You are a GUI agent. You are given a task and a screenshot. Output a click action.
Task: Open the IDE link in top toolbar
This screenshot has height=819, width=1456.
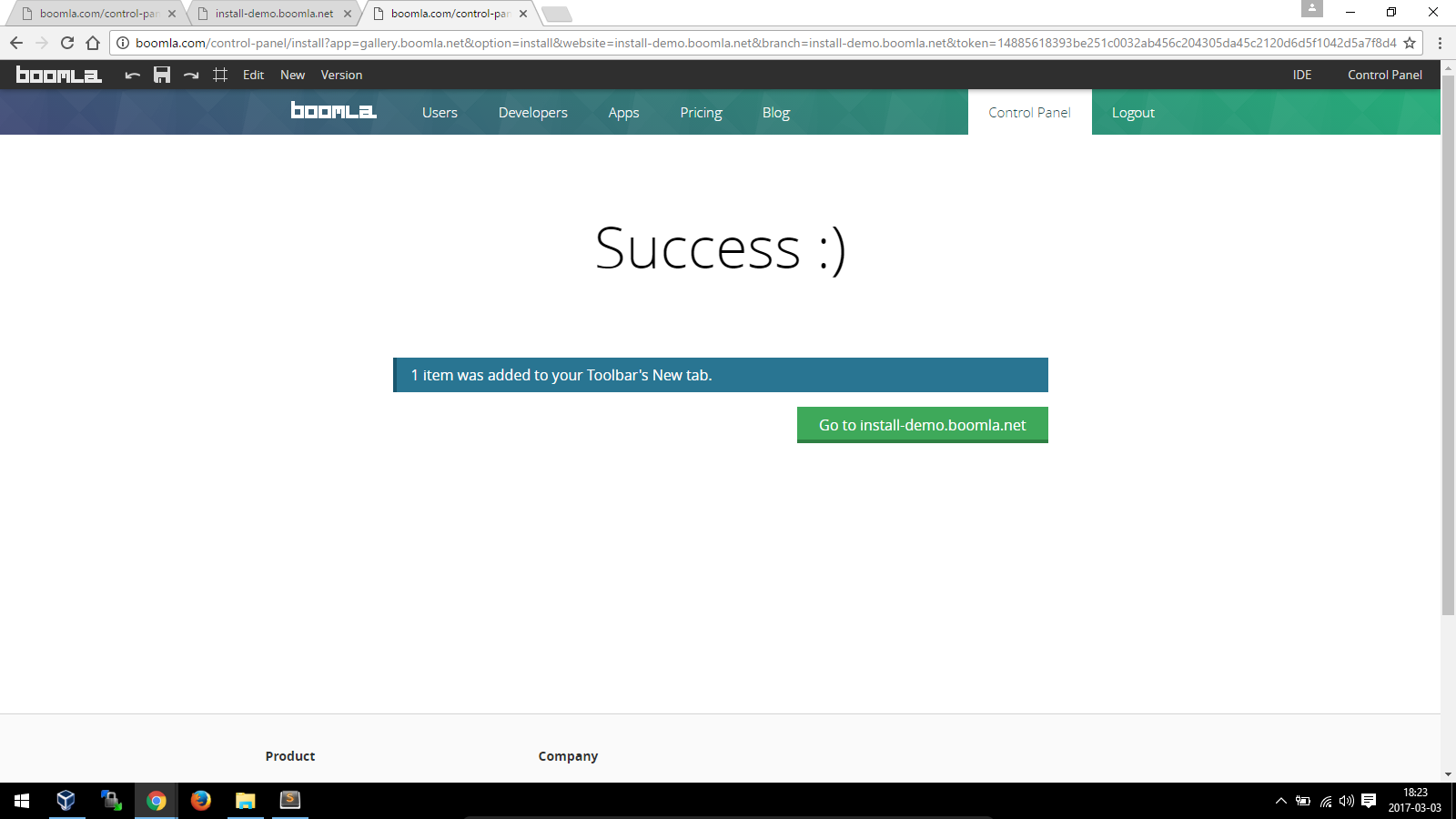[x=1302, y=75]
